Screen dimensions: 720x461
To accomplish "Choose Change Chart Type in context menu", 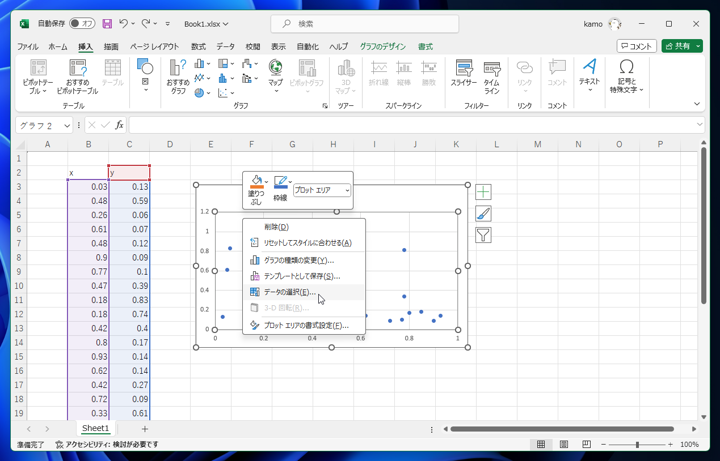I will click(x=304, y=260).
